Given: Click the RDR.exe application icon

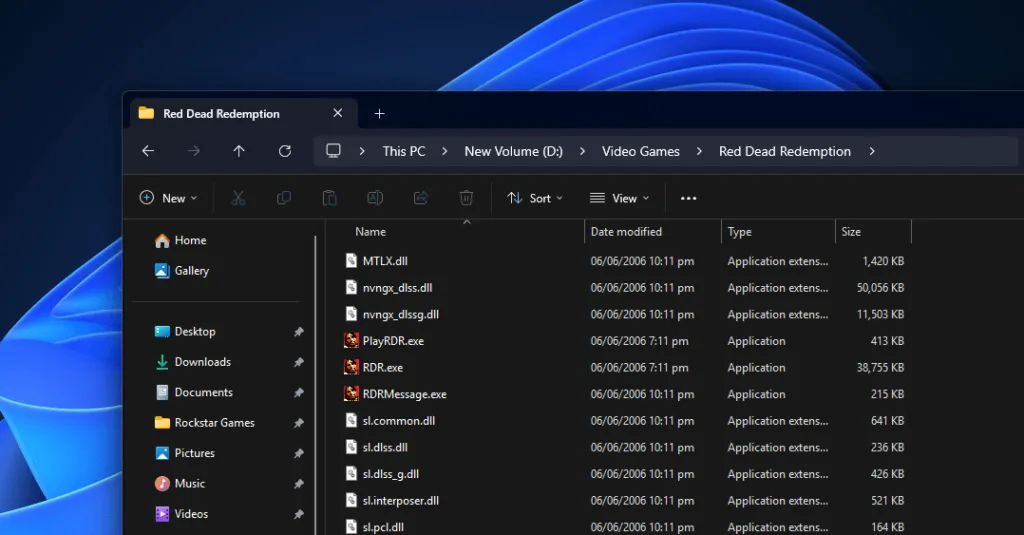Looking at the screenshot, I should pos(351,367).
